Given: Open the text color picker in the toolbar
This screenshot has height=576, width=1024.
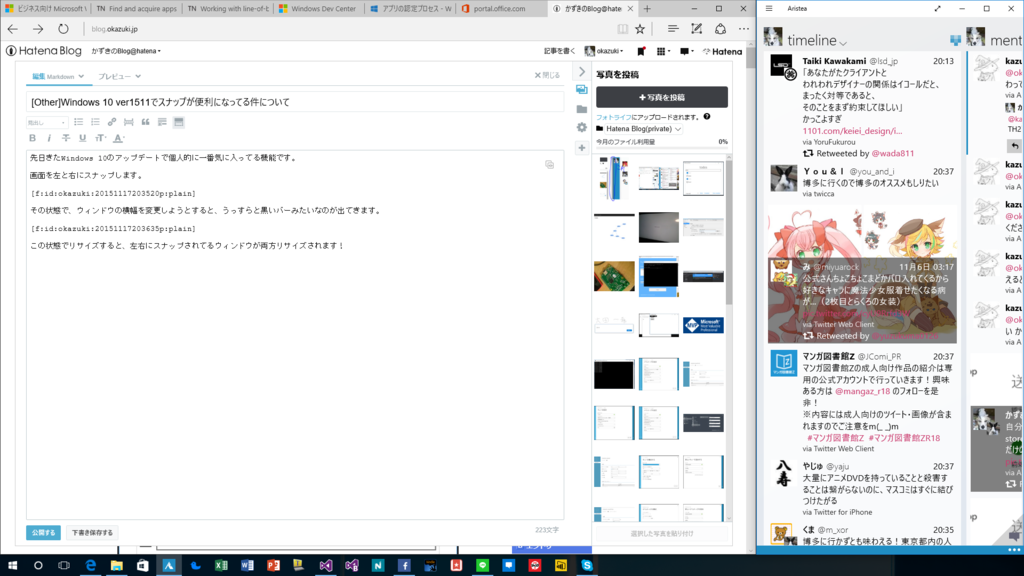Looking at the screenshot, I should coord(118,137).
